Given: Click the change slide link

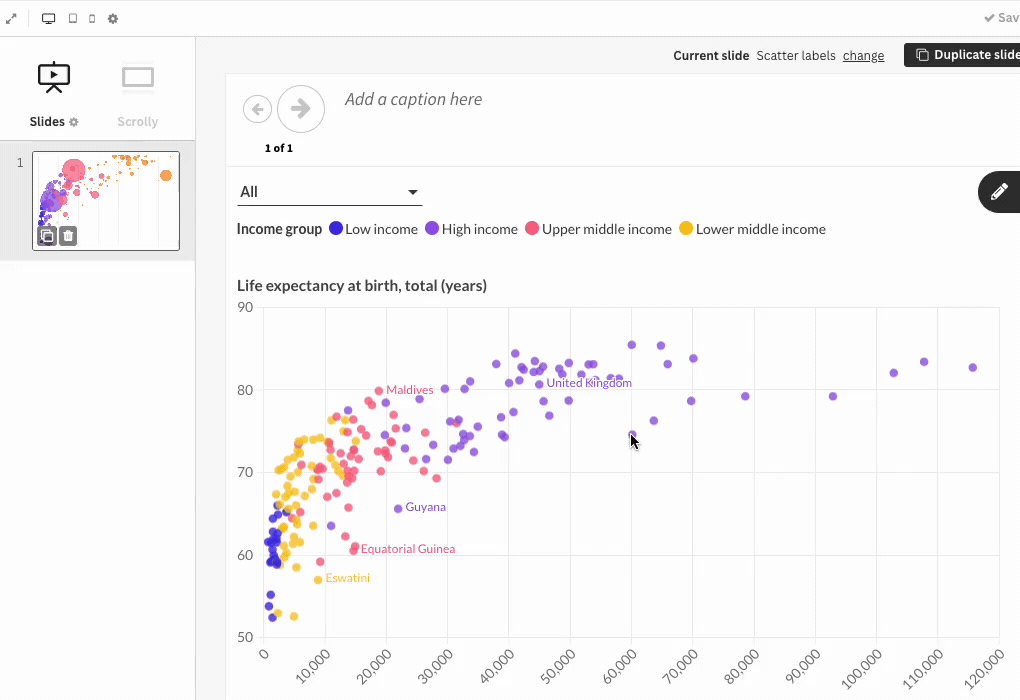Looking at the screenshot, I should tap(863, 55).
